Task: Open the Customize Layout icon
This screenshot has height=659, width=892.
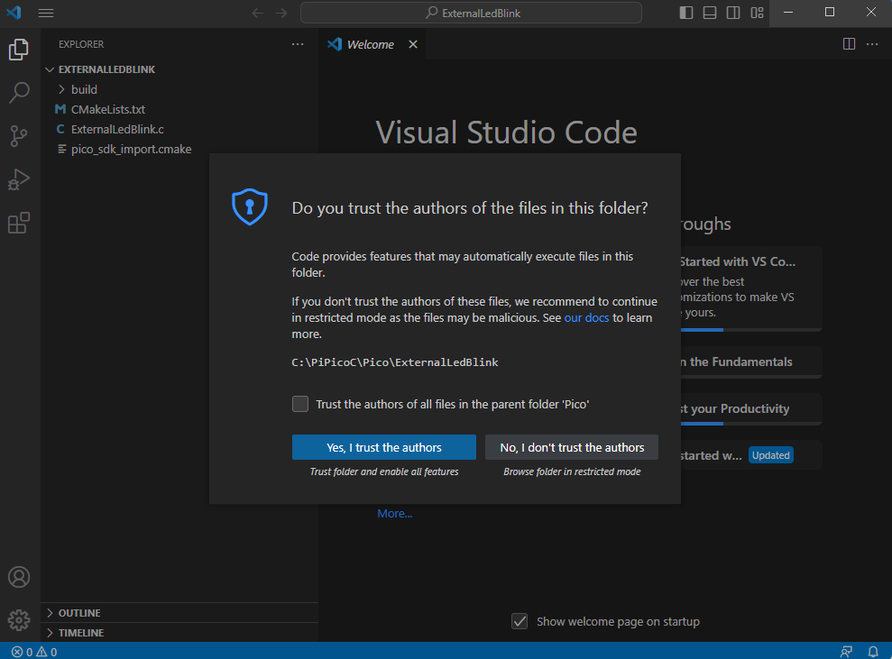Action: pyautogui.click(x=757, y=13)
